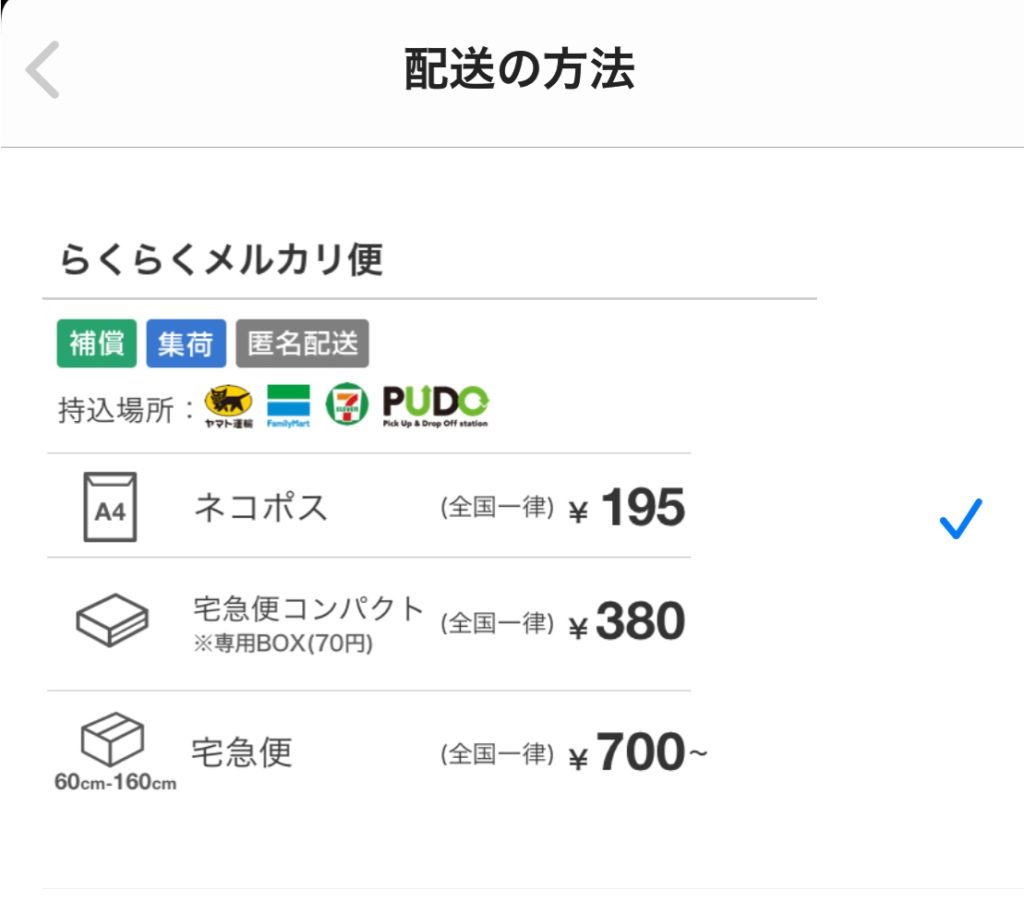Click the PUDO station logo
This screenshot has height=902, width=1024.
click(435, 405)
